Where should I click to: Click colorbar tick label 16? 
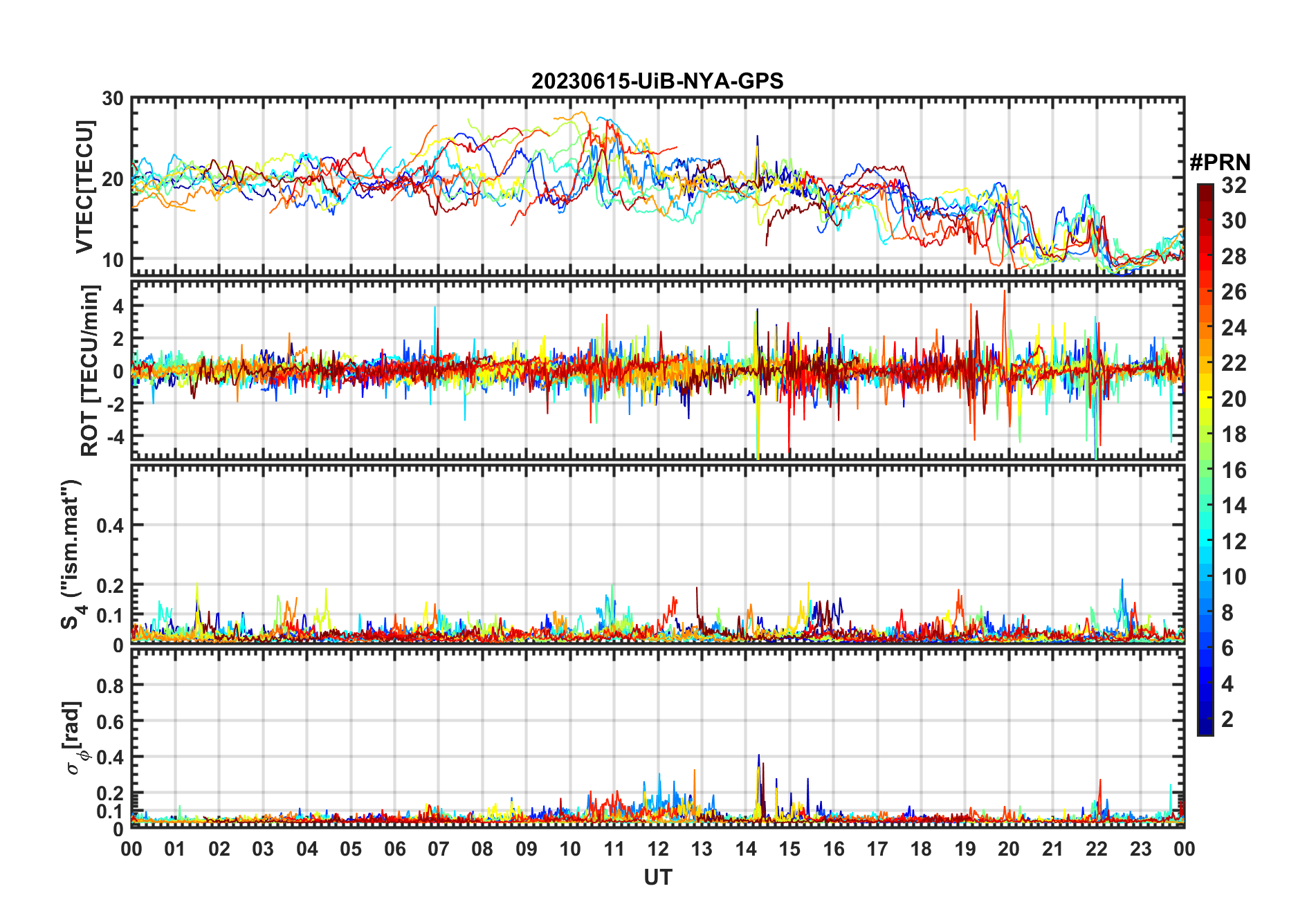click(1234, 470)
